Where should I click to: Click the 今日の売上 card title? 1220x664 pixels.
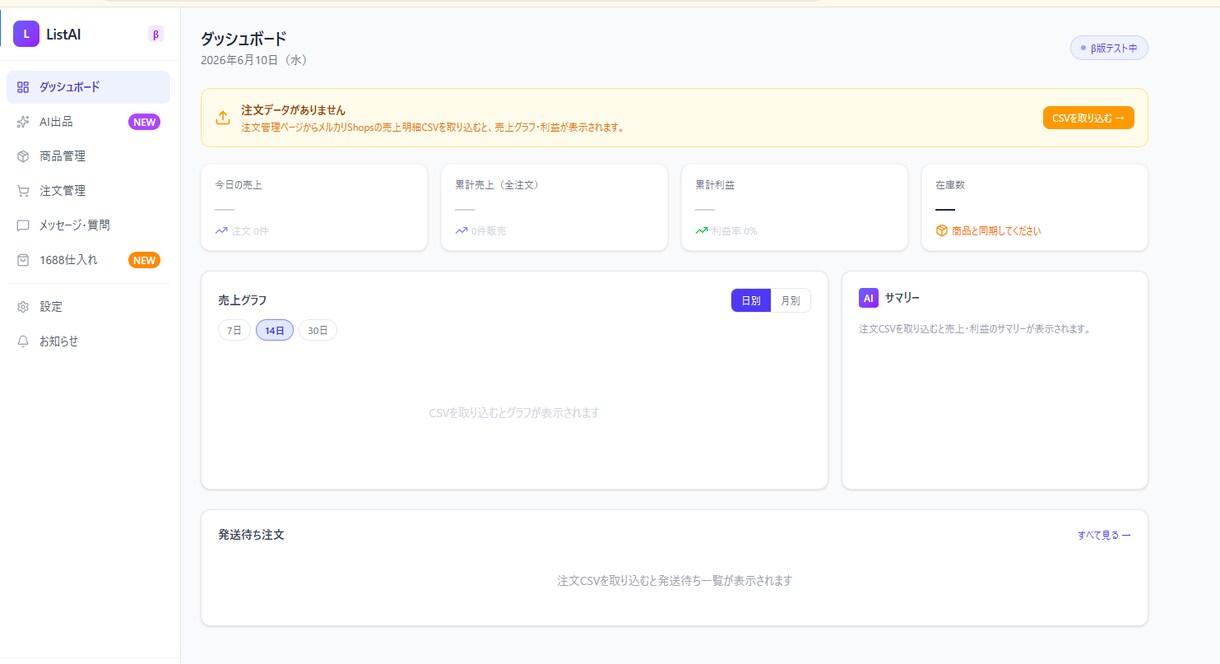click(x=239, y=185)
